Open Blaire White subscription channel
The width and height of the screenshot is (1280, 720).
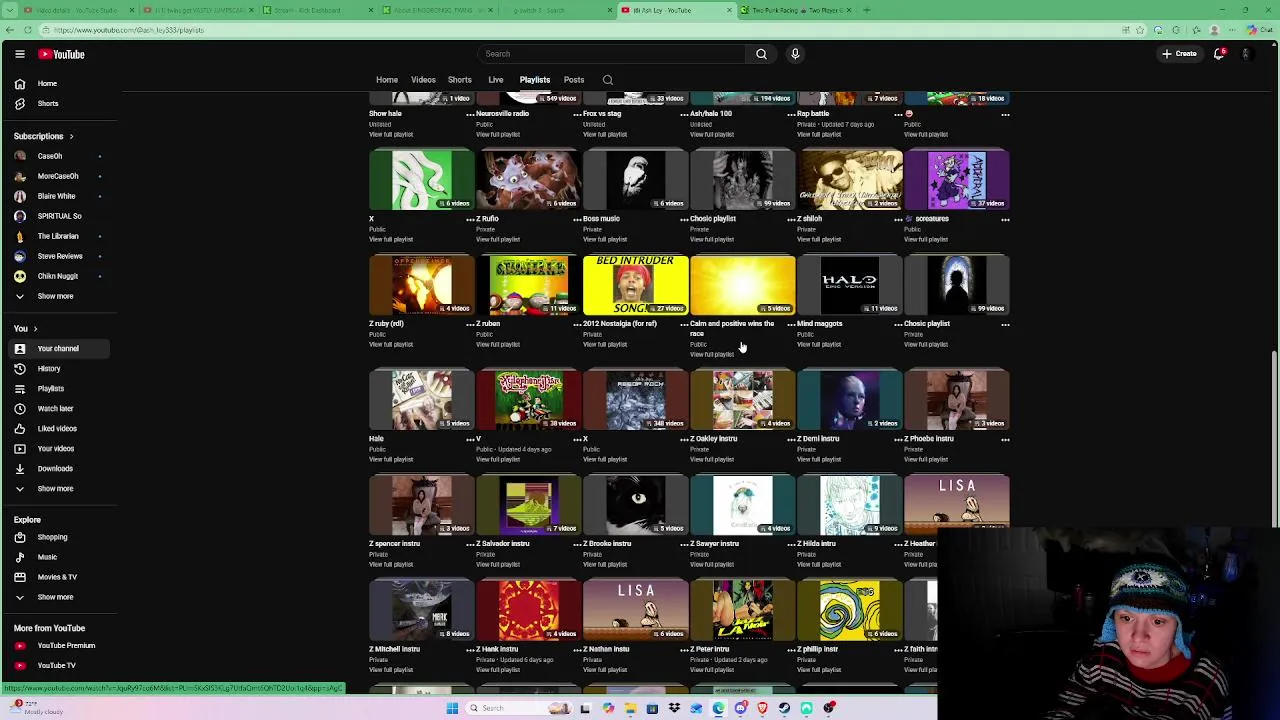57,196
